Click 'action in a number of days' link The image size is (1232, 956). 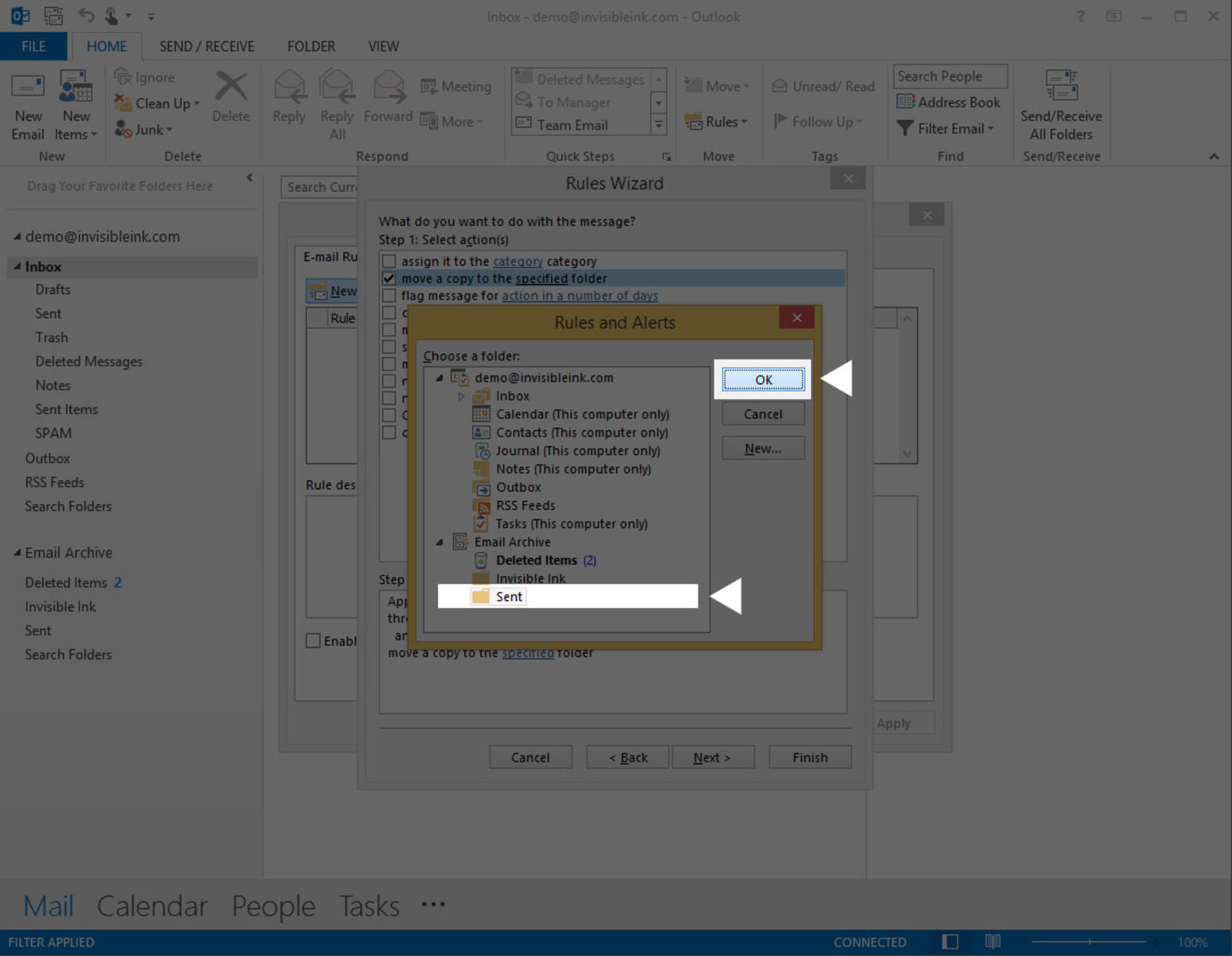[580, 296]
